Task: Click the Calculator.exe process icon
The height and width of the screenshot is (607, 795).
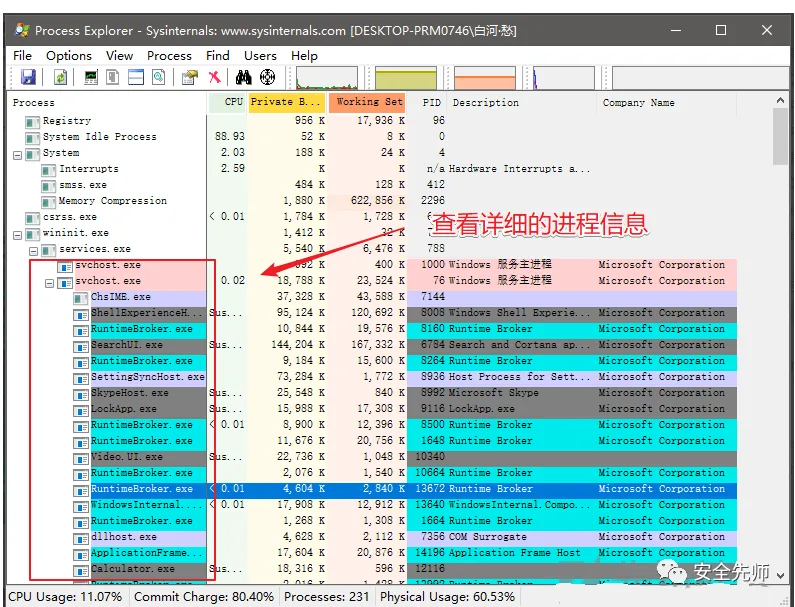Action: coord(81,570)
